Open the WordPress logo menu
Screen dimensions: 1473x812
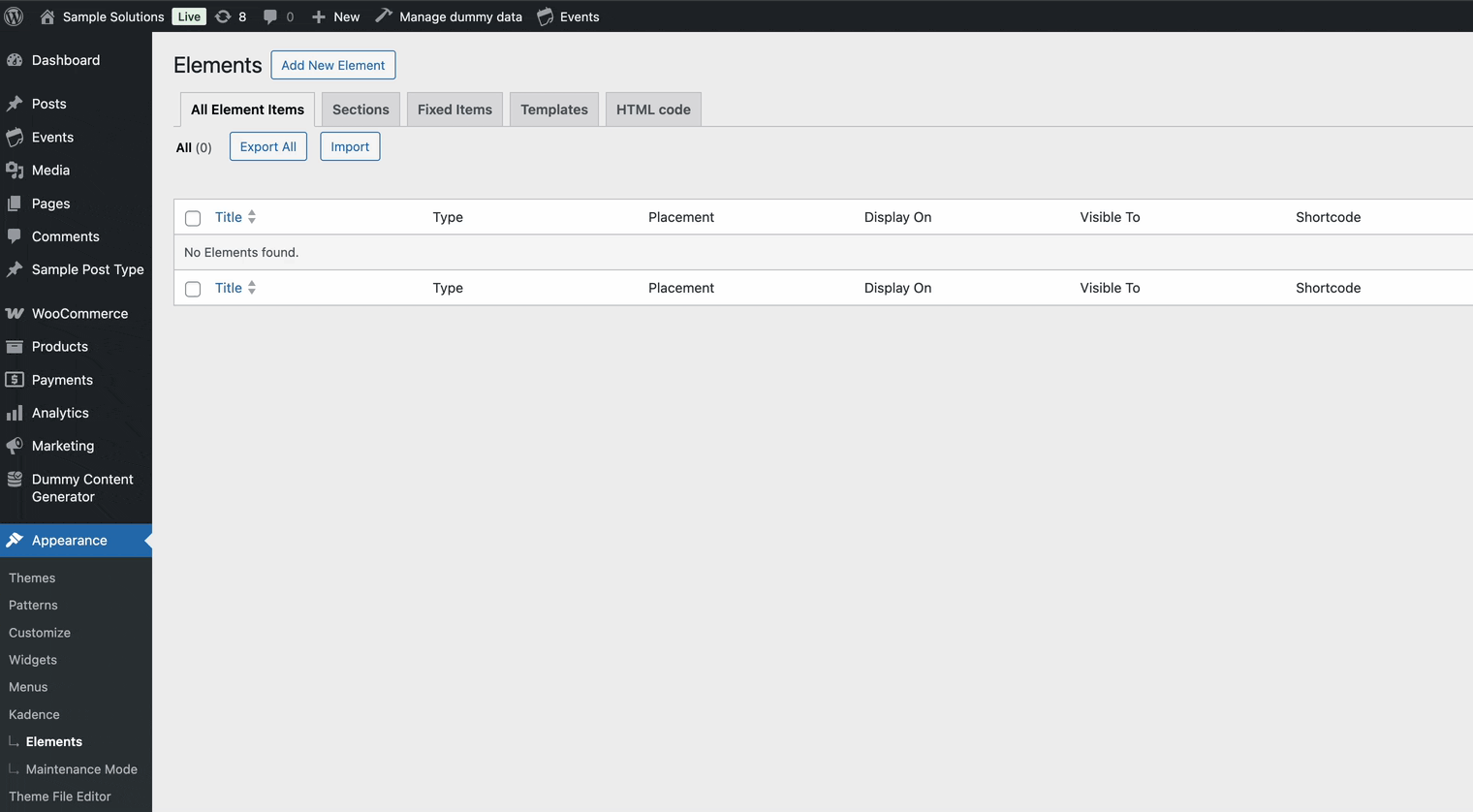click(x=14, y=16)
